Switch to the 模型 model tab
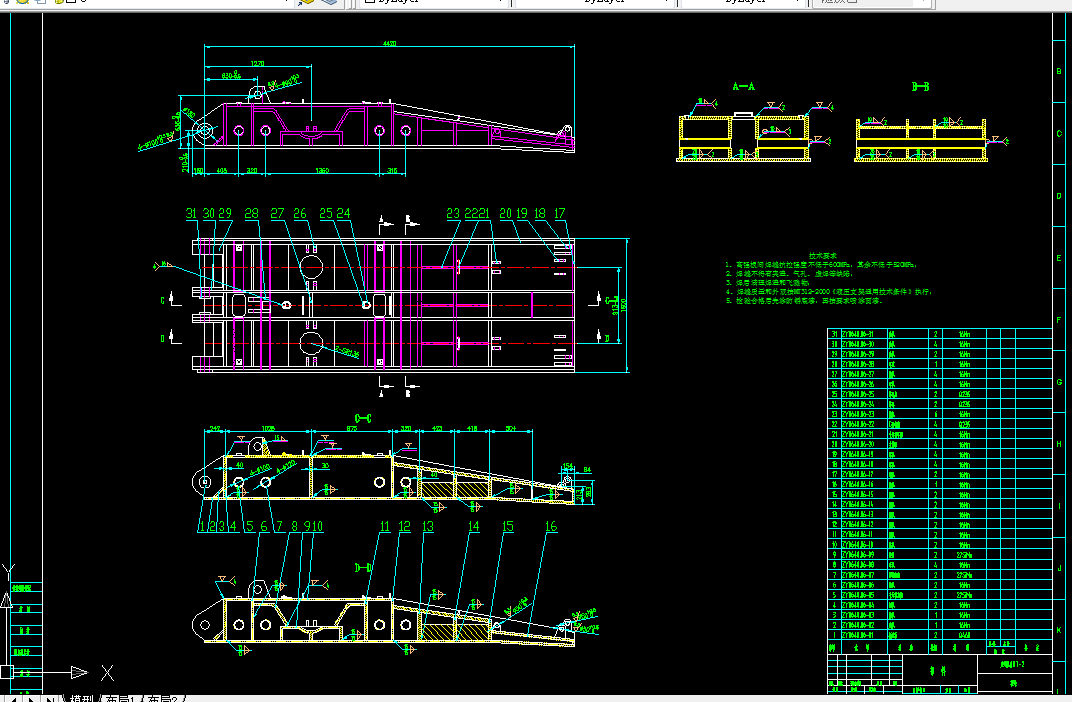 click(x=81, y=698)
